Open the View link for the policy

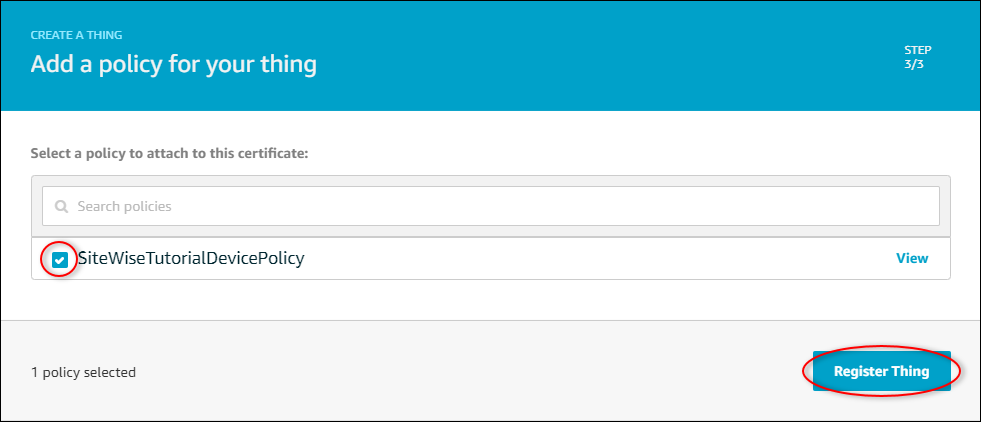tap(911, 258)
